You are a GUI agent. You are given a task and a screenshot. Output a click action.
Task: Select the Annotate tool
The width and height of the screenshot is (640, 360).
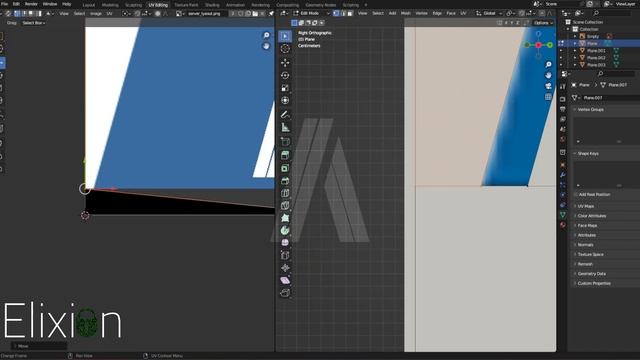[285, 115]
